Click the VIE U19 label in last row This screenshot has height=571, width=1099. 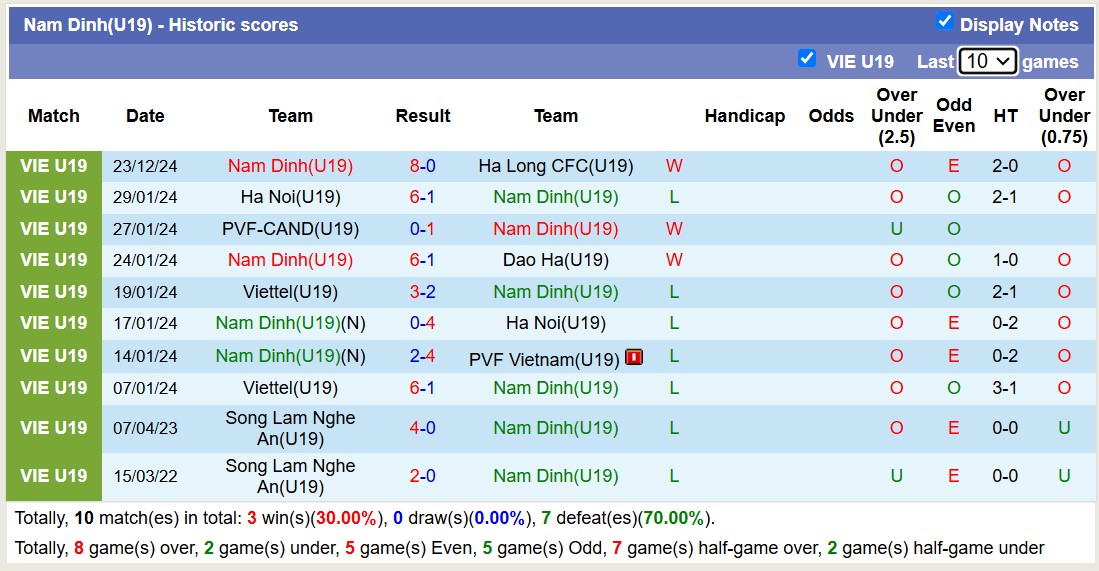(x=54, y=476)
